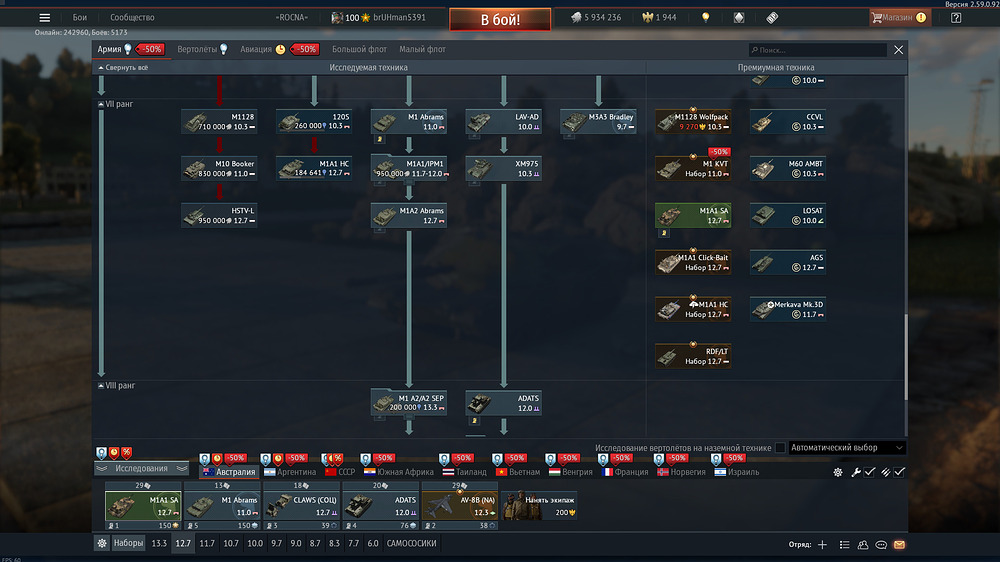Select the M1A2 Abrams vehicle card
The image size is (1000, 562).
click(x=409, y=216)
